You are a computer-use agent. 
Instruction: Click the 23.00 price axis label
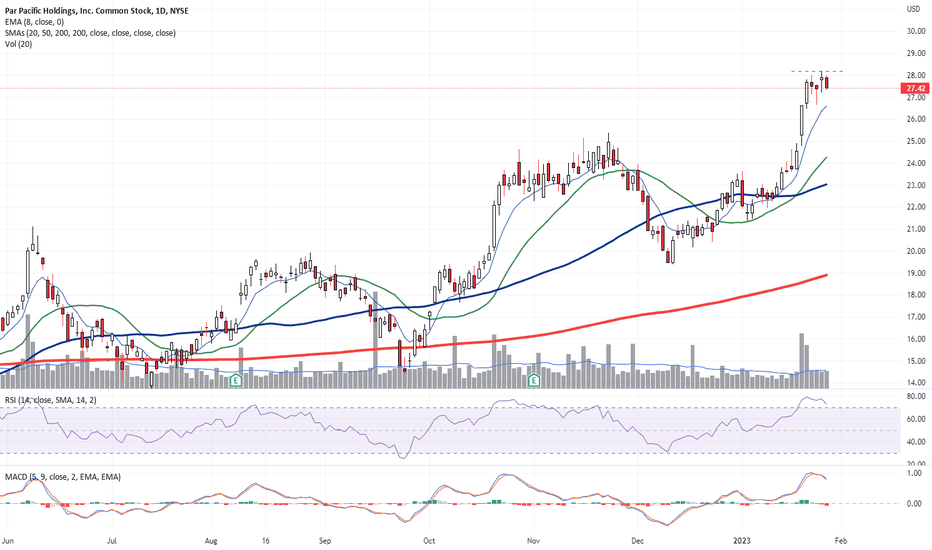pyautogui.click(x=916, y=185)
